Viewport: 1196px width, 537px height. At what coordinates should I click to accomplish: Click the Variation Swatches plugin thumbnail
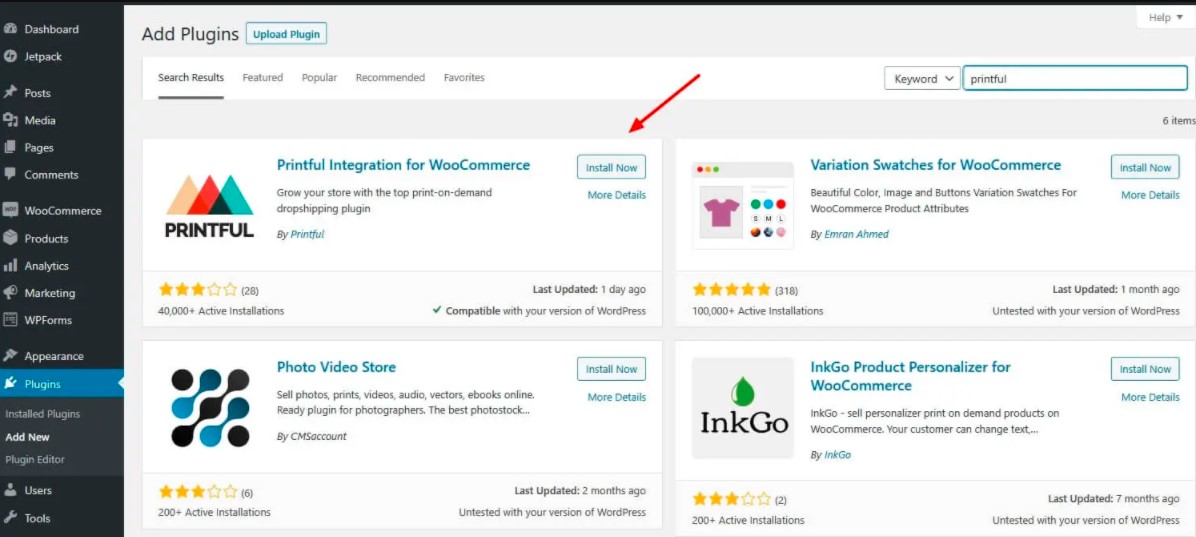tap(743, 206)
